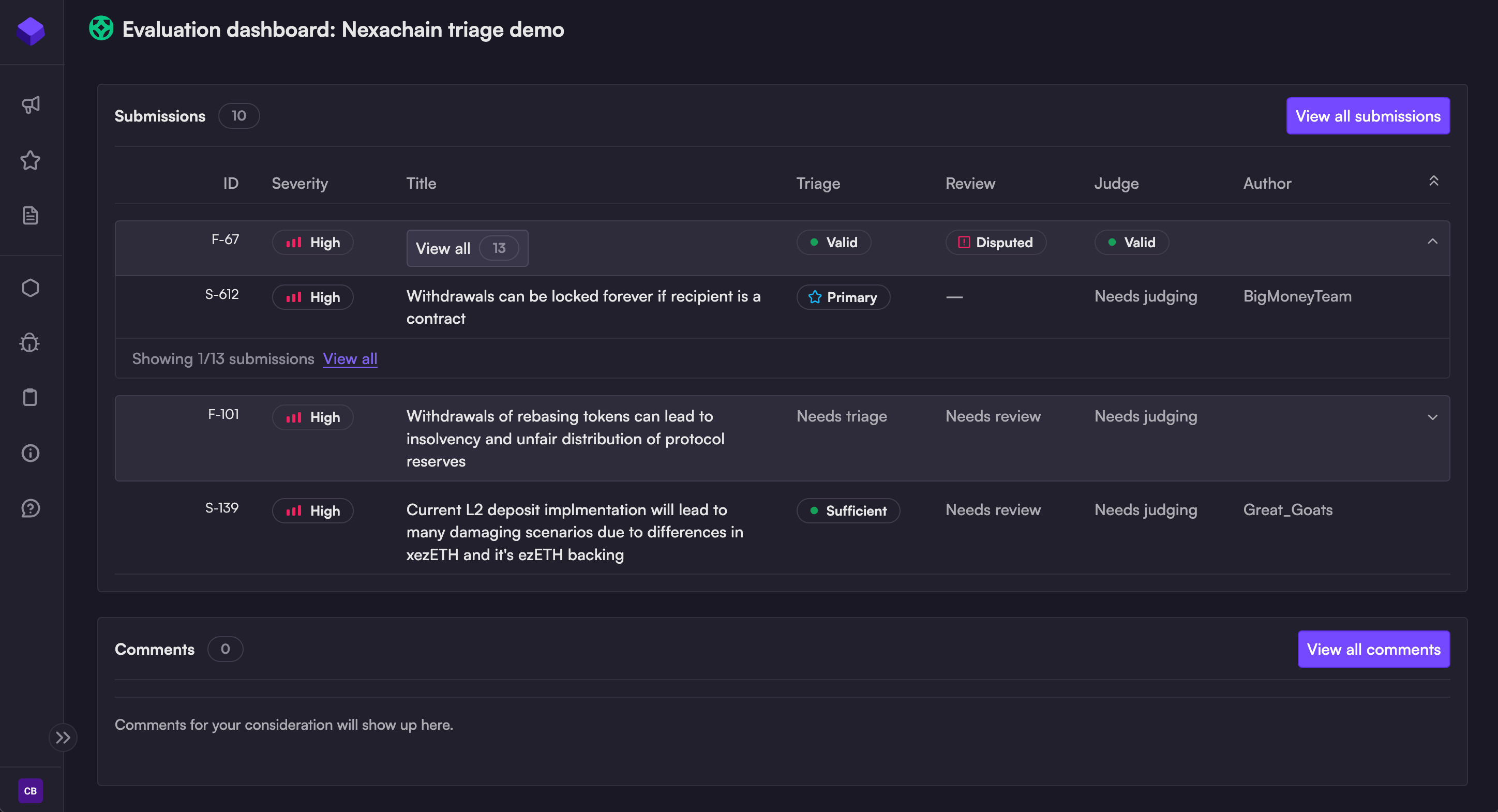Screen dimensions: 1498x812
Task: Open the bug icon in sidebar
Action: pyautogui.click(x=30, y=343)
